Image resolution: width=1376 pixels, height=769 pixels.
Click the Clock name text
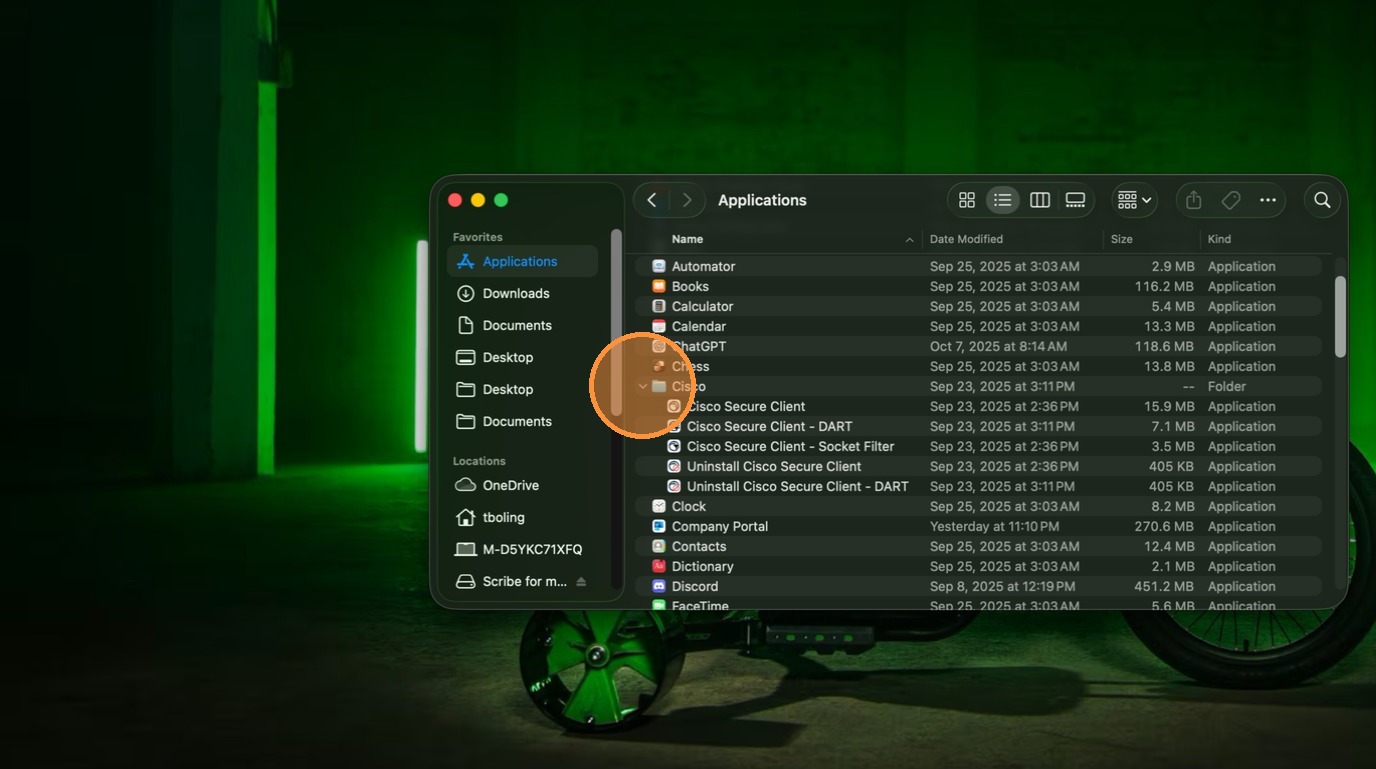(x=689, y=506)
